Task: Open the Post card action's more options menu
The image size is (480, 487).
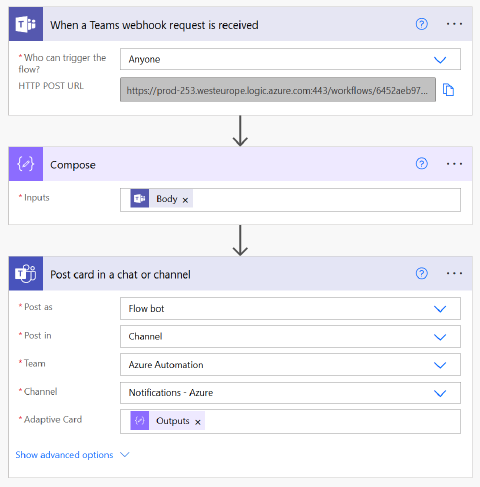Action: pos(454,273)
